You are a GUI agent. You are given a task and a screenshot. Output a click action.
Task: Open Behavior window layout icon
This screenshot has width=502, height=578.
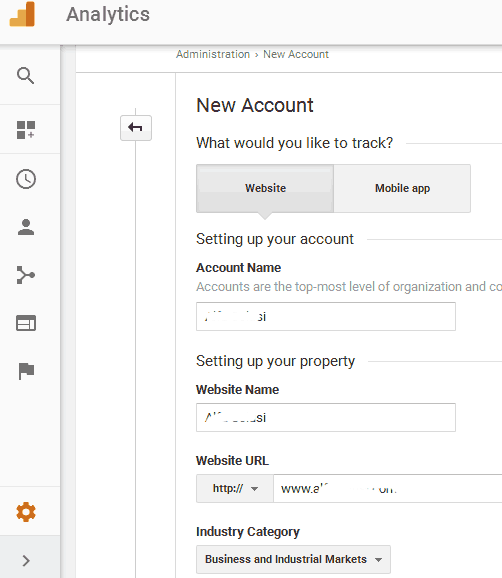pos(26,323)
